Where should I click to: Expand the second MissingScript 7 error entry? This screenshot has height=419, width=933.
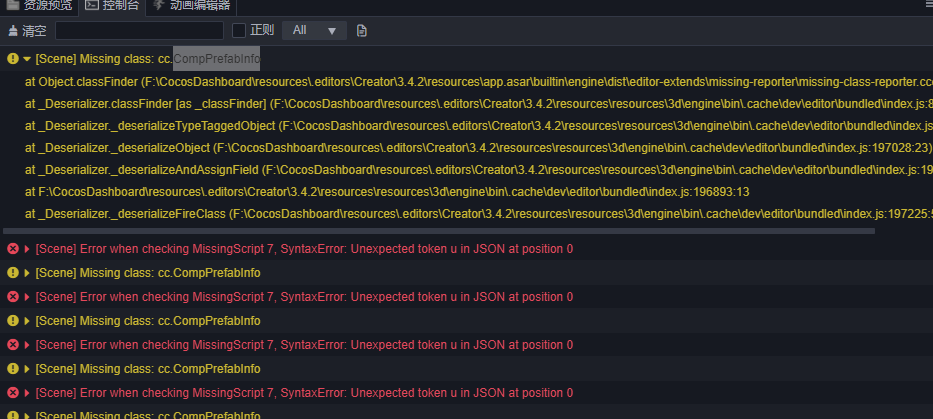click(27, 297)
